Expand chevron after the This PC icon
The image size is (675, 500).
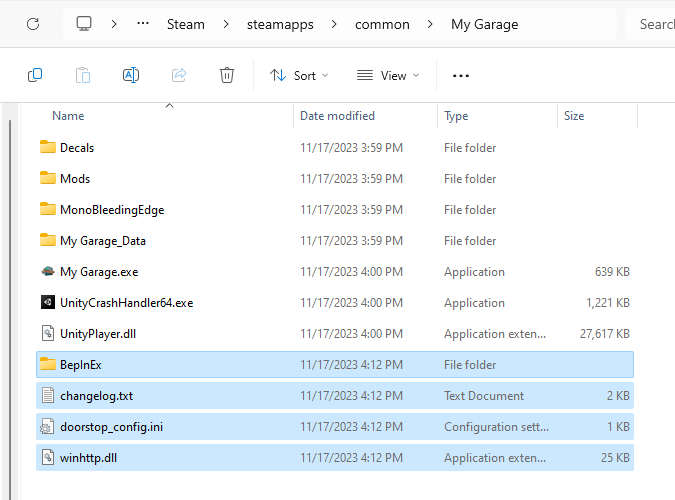tap(114, 24)
